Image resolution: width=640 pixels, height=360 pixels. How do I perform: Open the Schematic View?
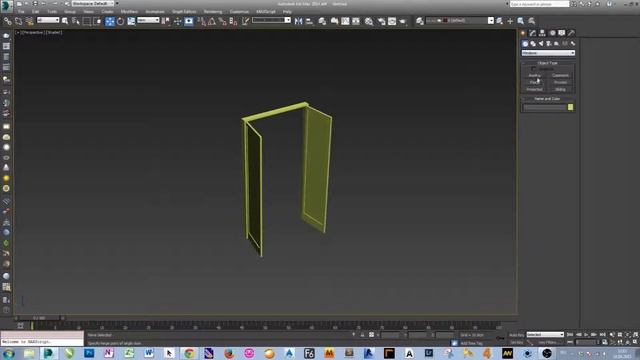pyautogui.click(x=356, y=21)
